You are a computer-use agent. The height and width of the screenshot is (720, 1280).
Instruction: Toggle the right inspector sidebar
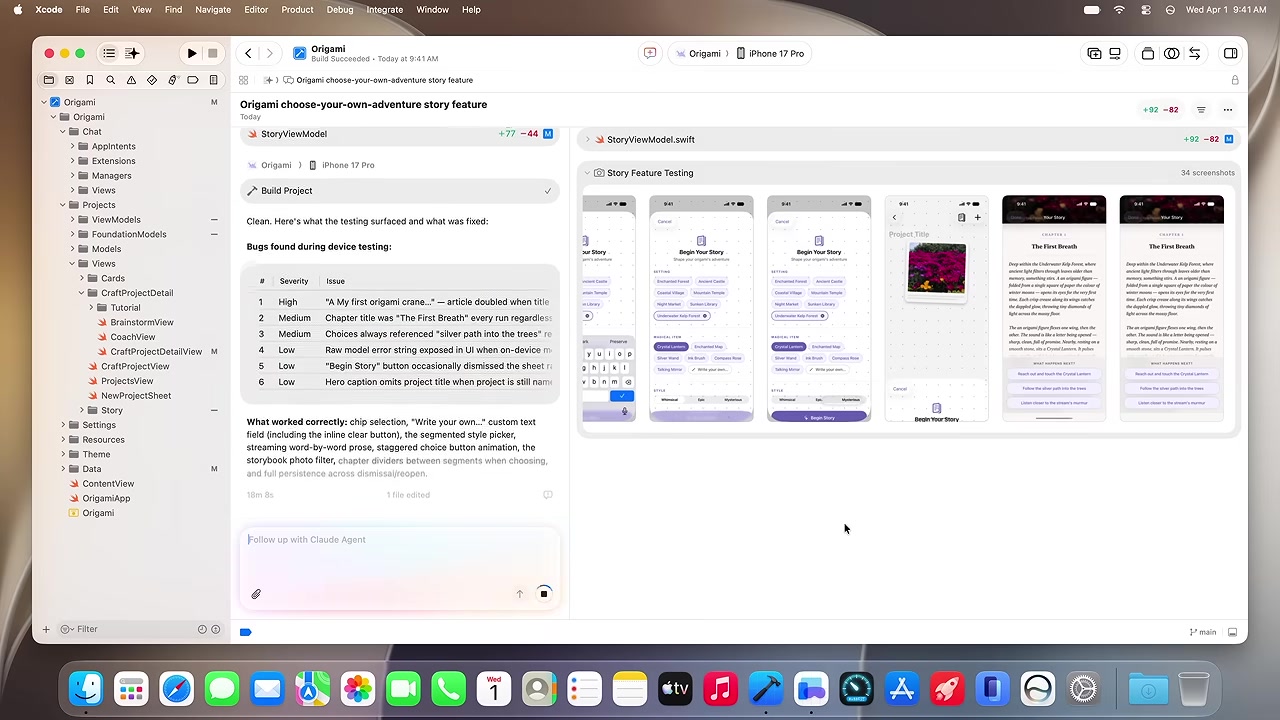1231,53
